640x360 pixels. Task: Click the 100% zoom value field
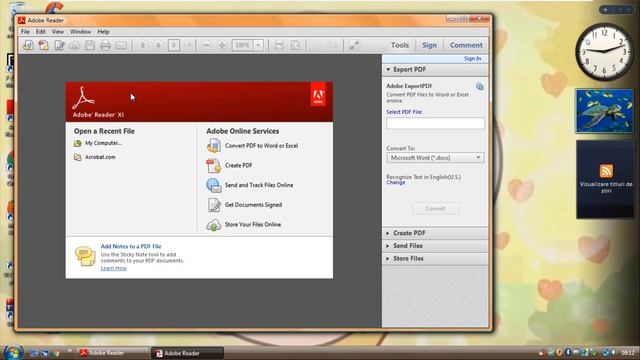pyautogui.click(x=242, y=45)
